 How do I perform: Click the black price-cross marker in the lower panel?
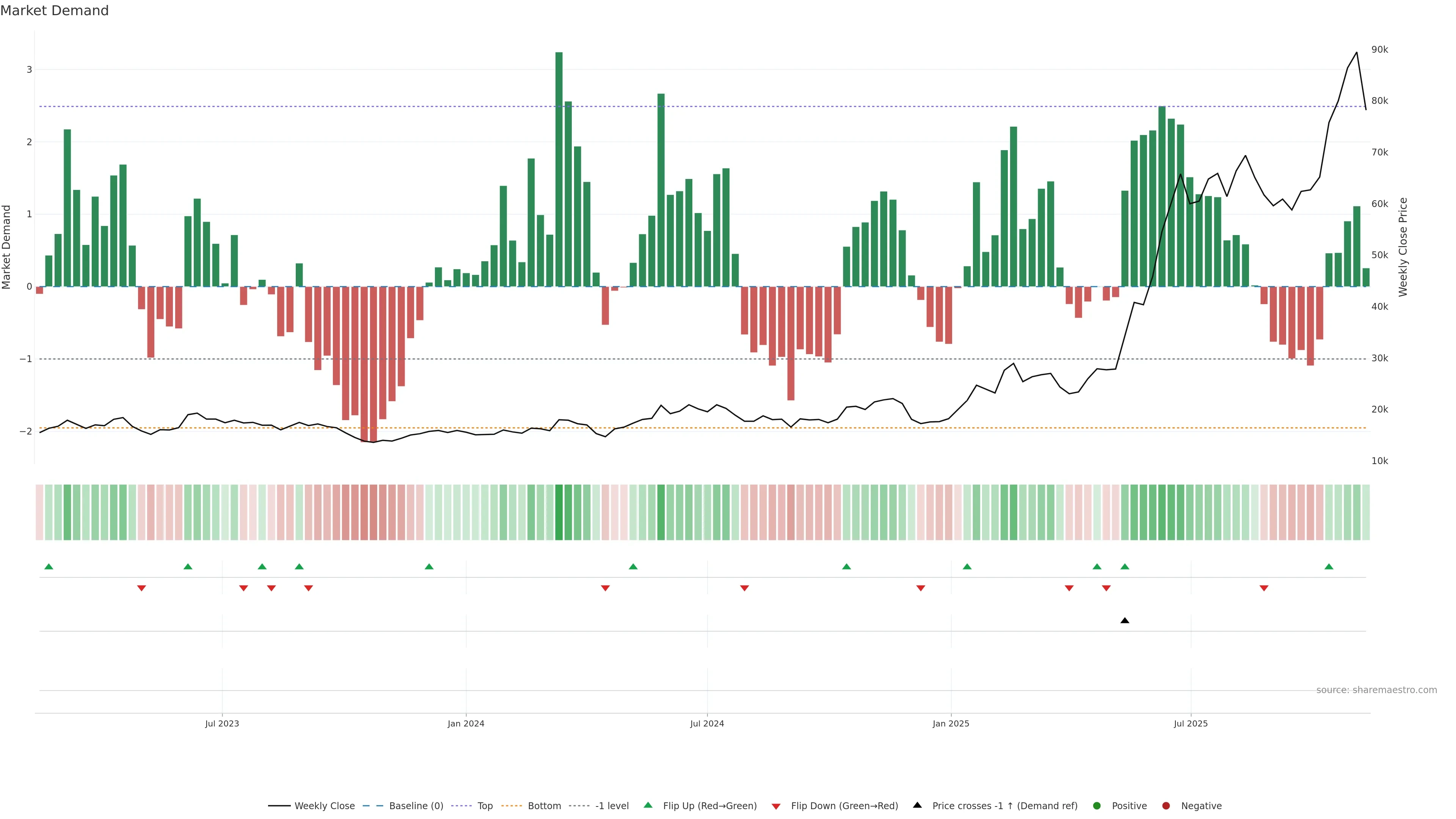tap(1125, 621)
